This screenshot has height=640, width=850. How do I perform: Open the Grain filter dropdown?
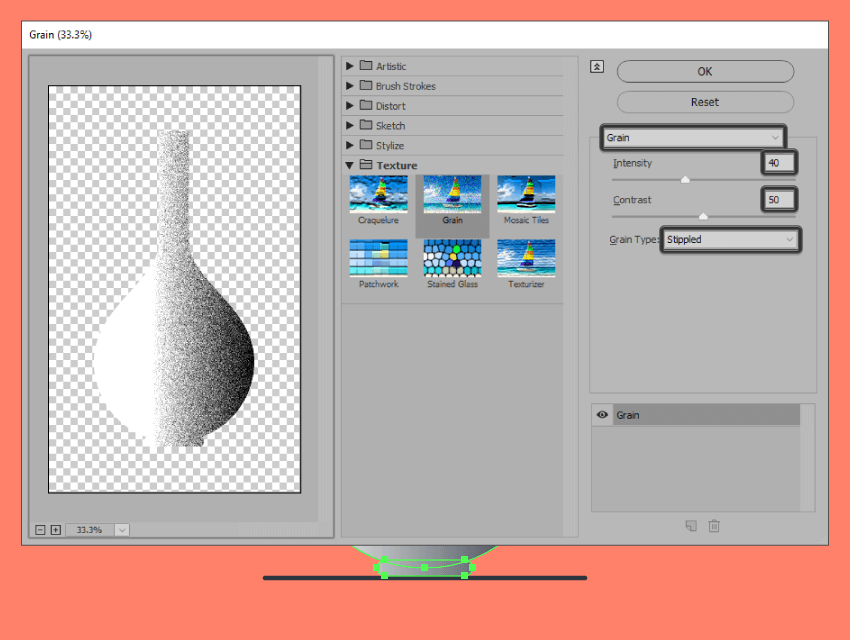(x=693, y=138)
